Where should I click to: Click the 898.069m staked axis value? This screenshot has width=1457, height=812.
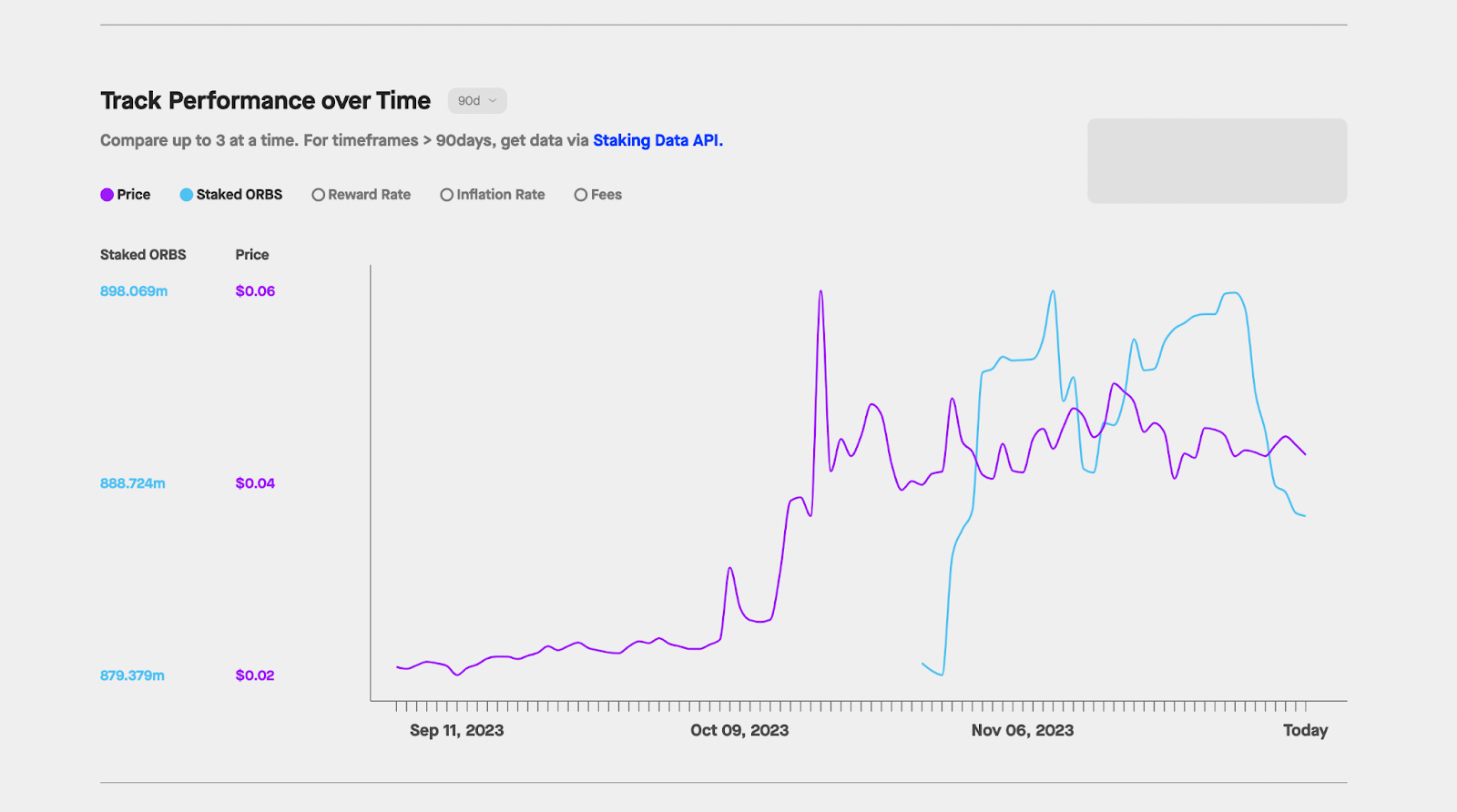pyautogui.click(x=134, y=291)
